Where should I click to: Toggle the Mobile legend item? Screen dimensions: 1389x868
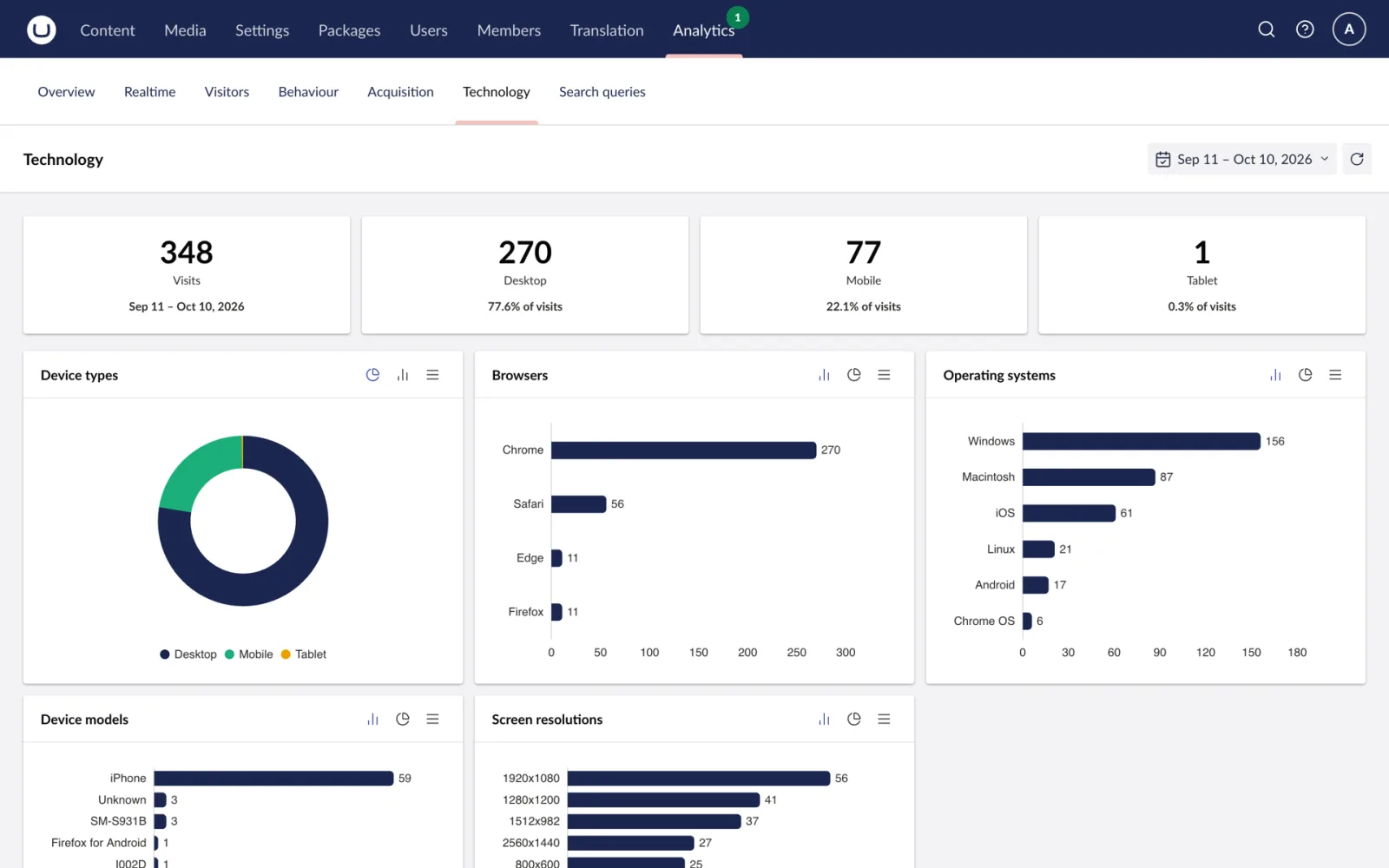click(x=249, y=654)
